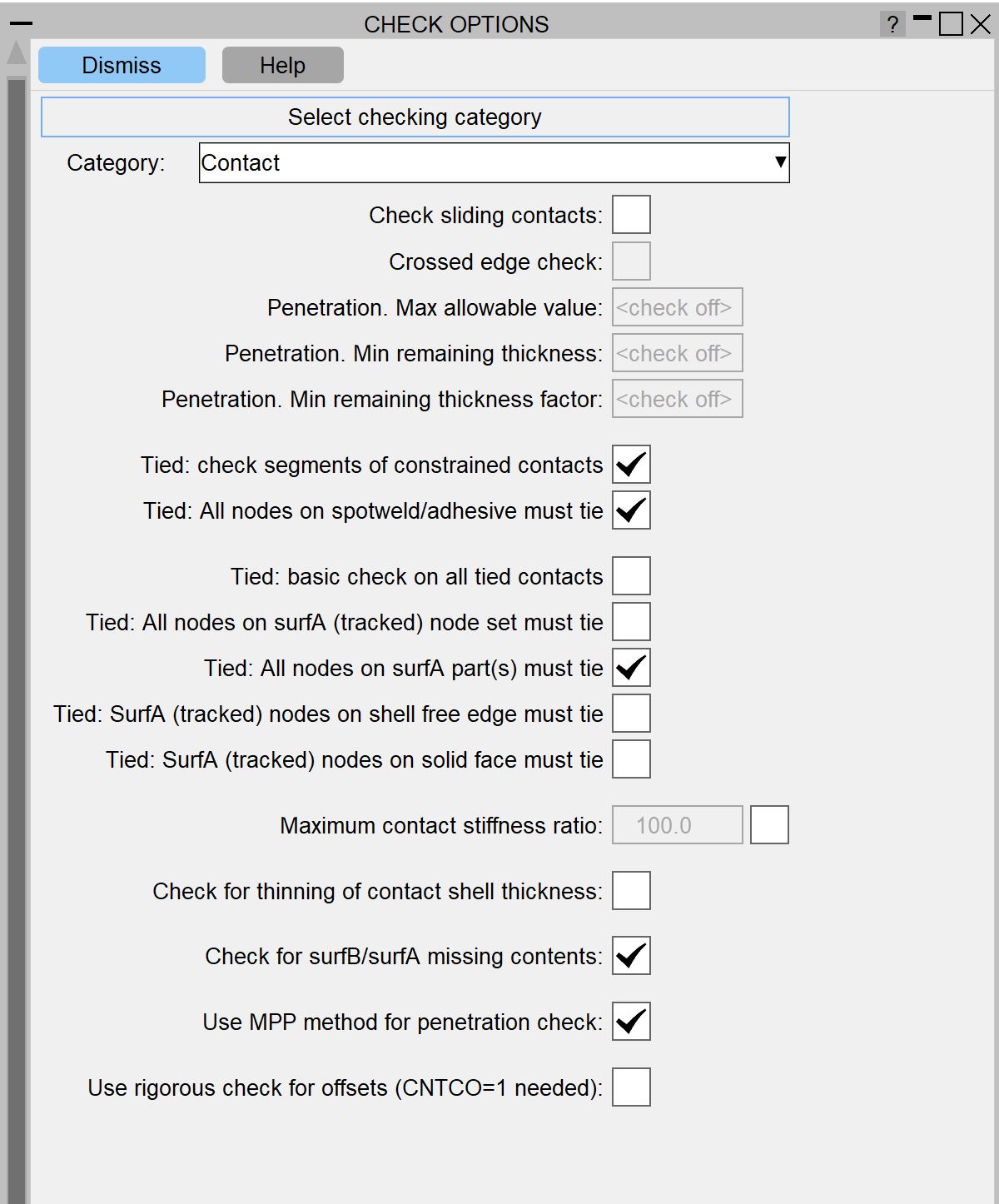Toggle the Maximum contact stiffness ratio checkbox

coord(769,825)
